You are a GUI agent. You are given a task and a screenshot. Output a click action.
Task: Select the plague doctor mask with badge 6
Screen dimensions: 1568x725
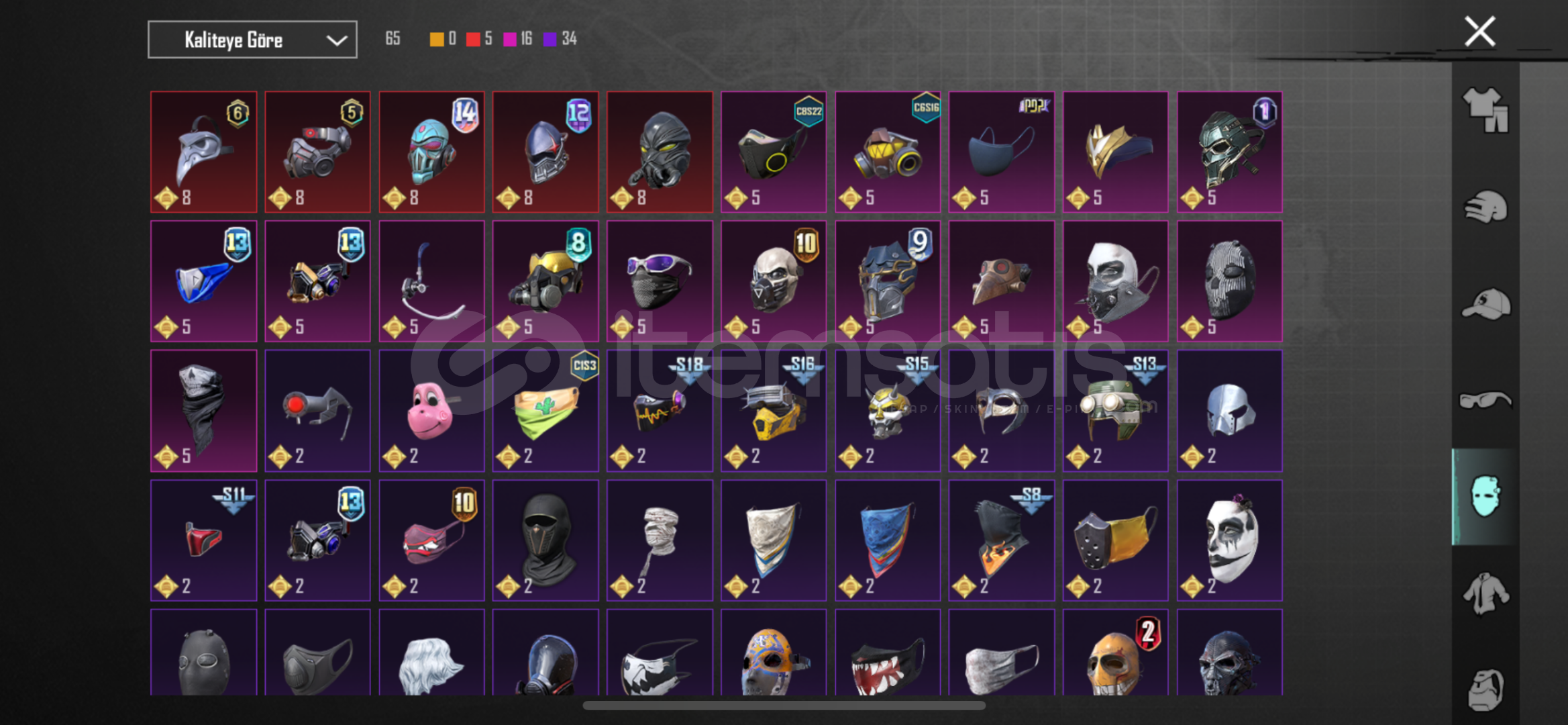tap(204, 152)
